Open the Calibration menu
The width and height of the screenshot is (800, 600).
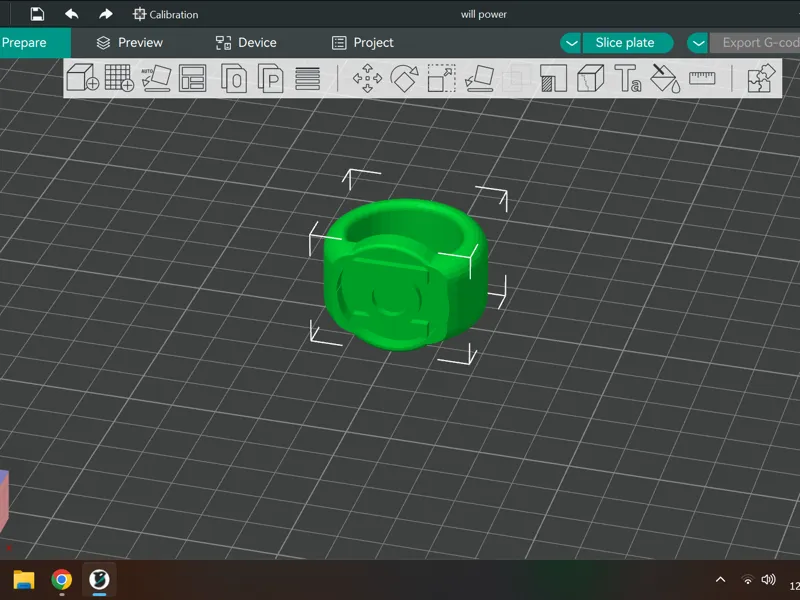tap(165, 14)
